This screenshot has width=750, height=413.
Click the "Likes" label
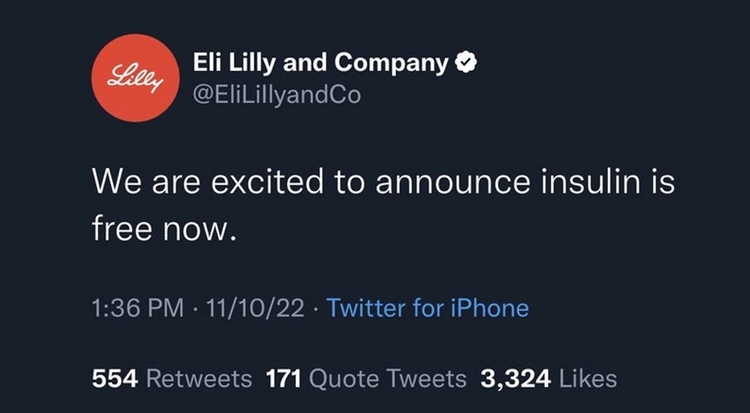588,379
